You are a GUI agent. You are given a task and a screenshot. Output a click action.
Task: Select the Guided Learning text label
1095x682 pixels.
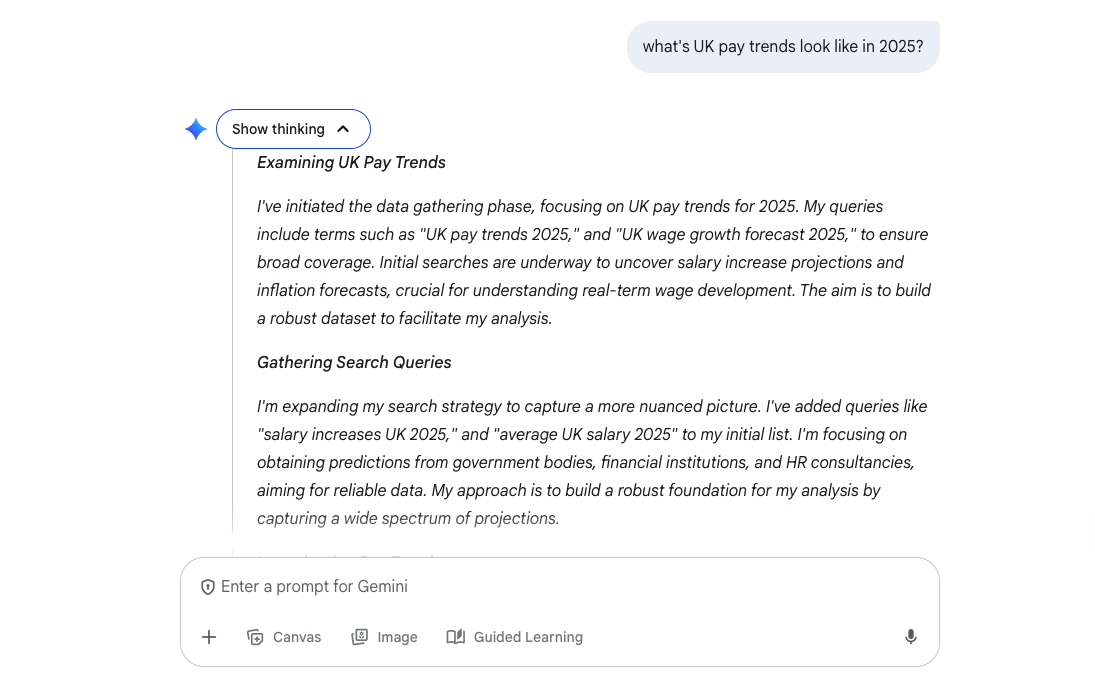(x=528, y=637)
